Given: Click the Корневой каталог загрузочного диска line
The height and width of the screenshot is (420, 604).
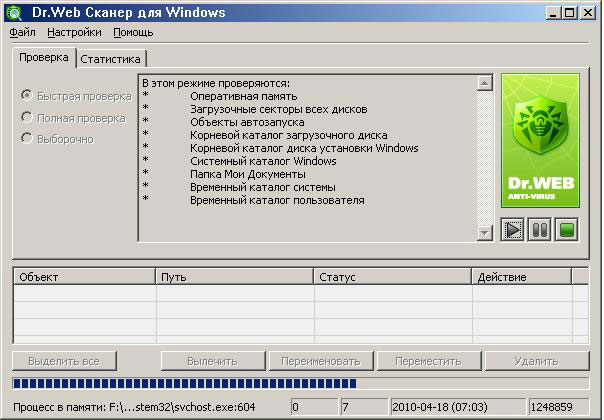Looking at the screenshot, I should [289, 136].
